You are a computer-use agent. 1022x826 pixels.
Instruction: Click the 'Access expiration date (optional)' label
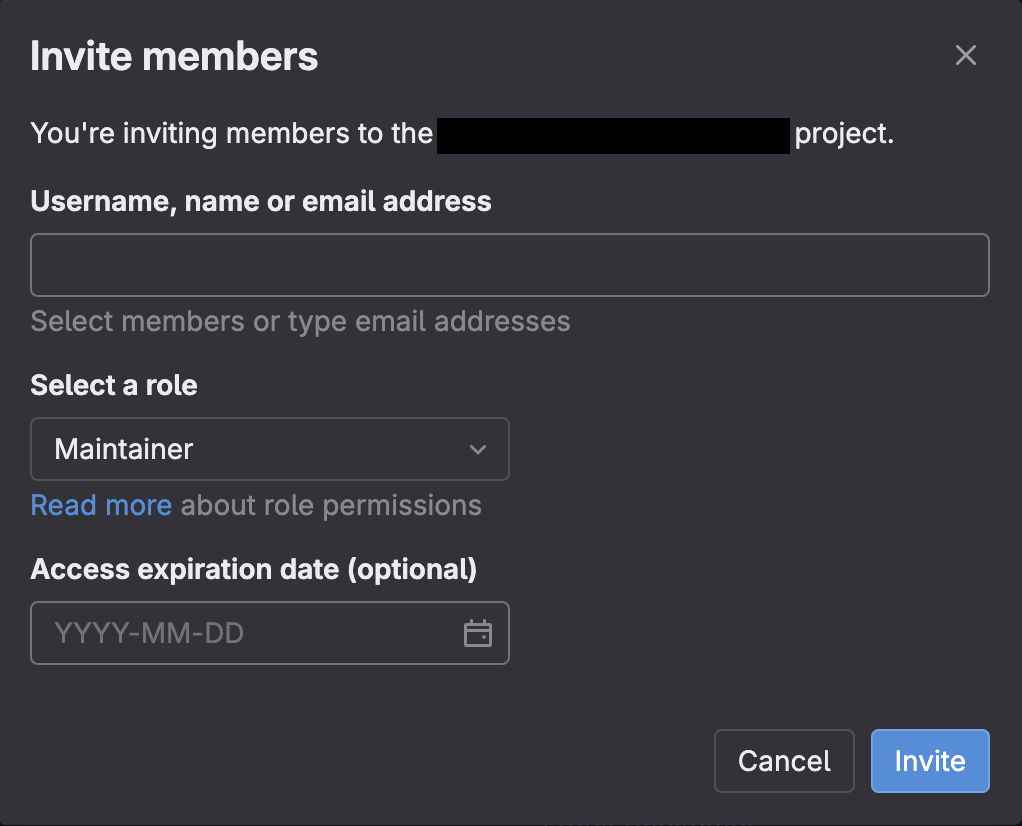click(254, 569)
